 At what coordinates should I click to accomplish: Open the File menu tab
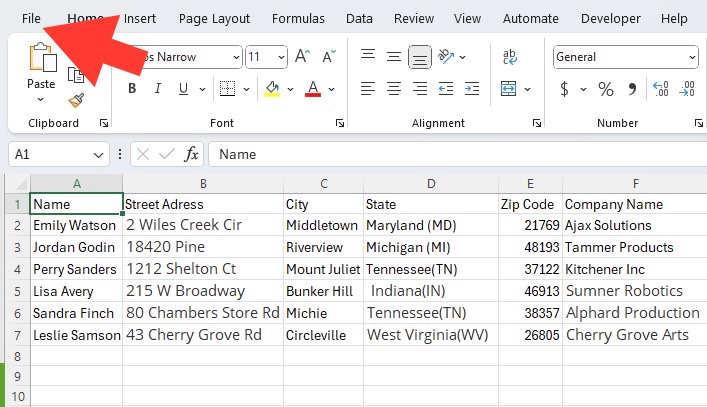tap(31, 18)
